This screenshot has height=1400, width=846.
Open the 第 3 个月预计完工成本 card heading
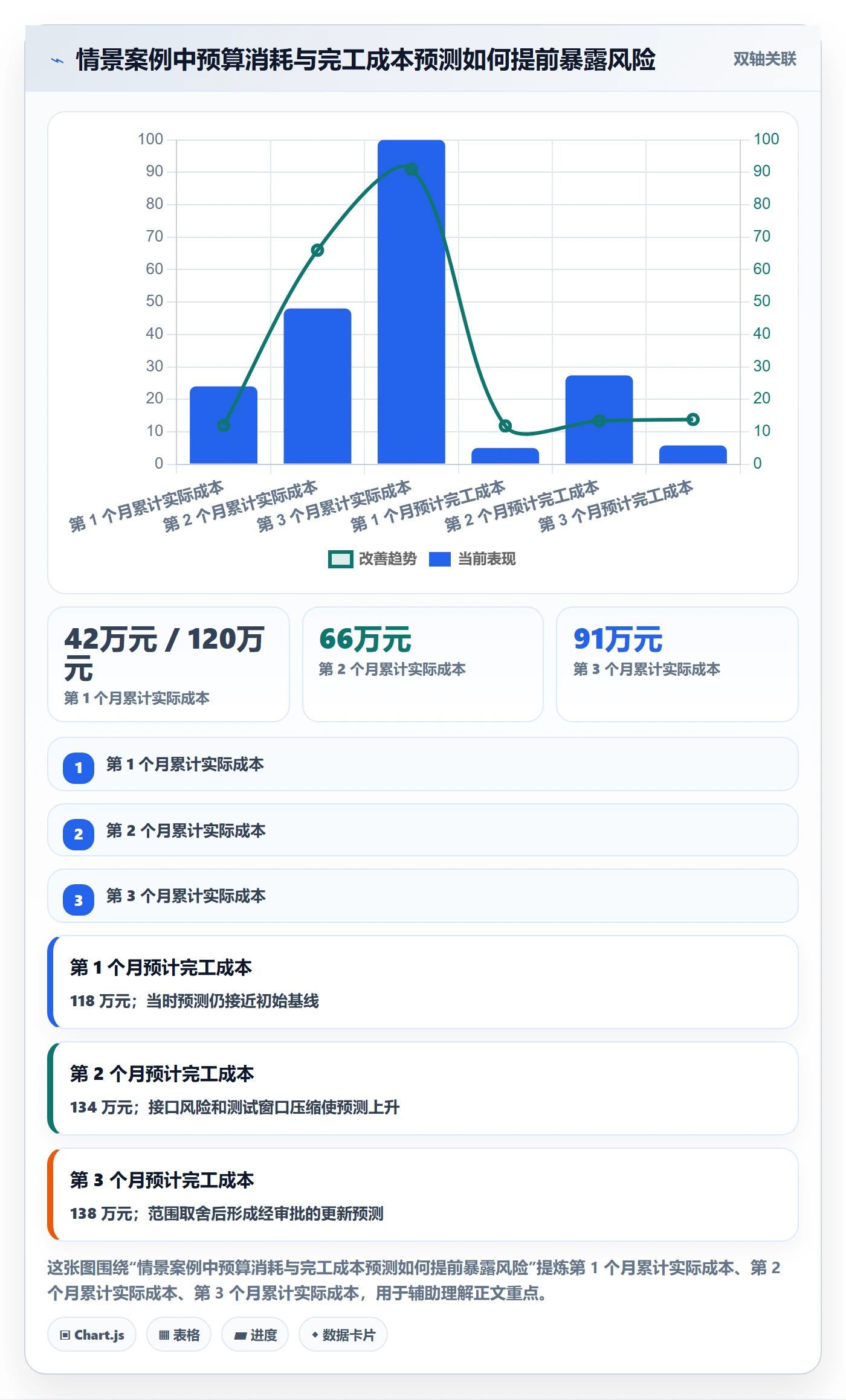pyautogui.click(x=162, y=1180)
